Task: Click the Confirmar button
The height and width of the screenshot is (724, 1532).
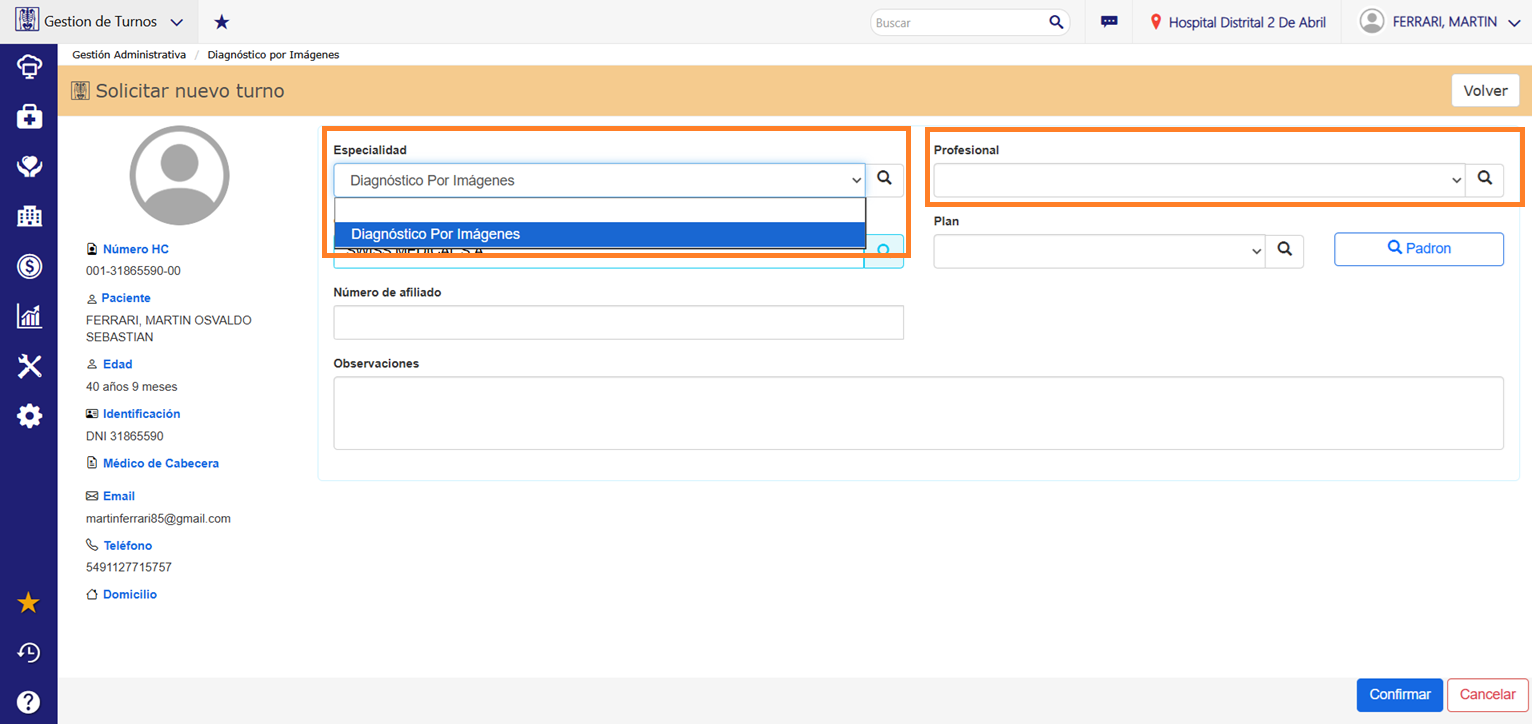Action: (1400, 694)
